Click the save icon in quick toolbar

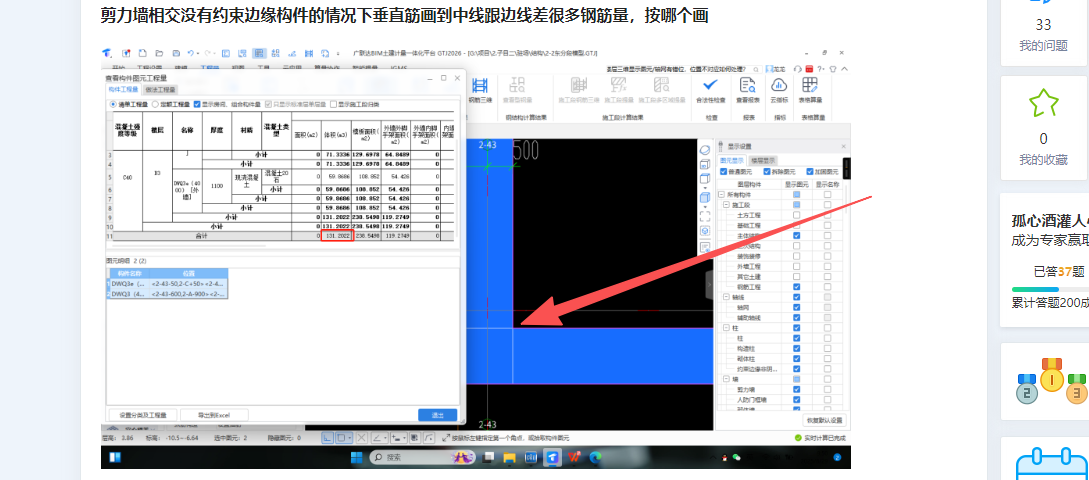click(176, 53)
